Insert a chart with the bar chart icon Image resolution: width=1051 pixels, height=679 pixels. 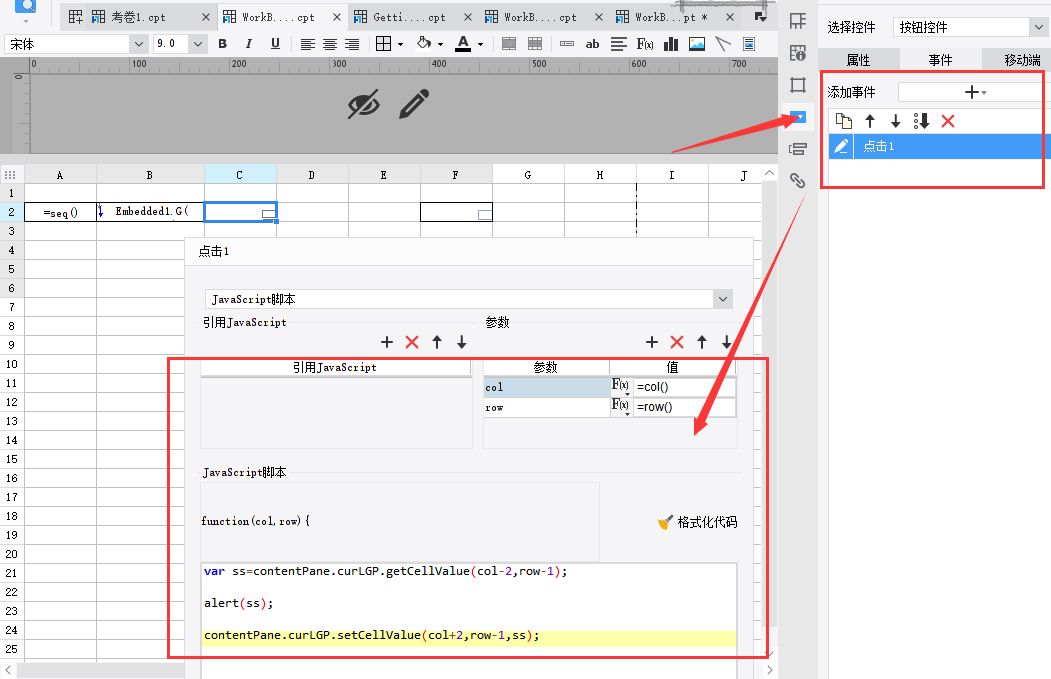(671, 44)
